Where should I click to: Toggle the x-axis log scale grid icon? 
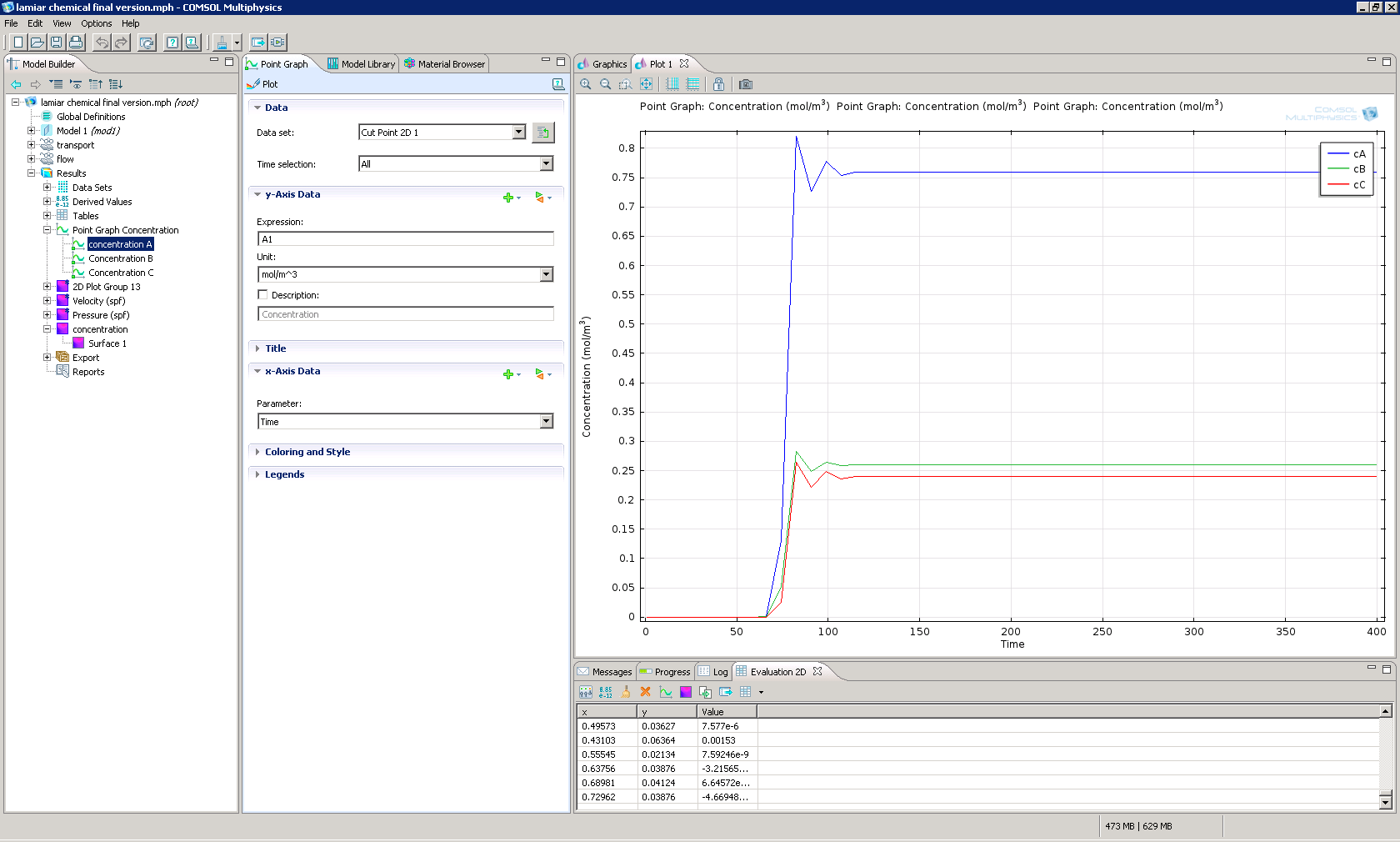pos(672,84)
